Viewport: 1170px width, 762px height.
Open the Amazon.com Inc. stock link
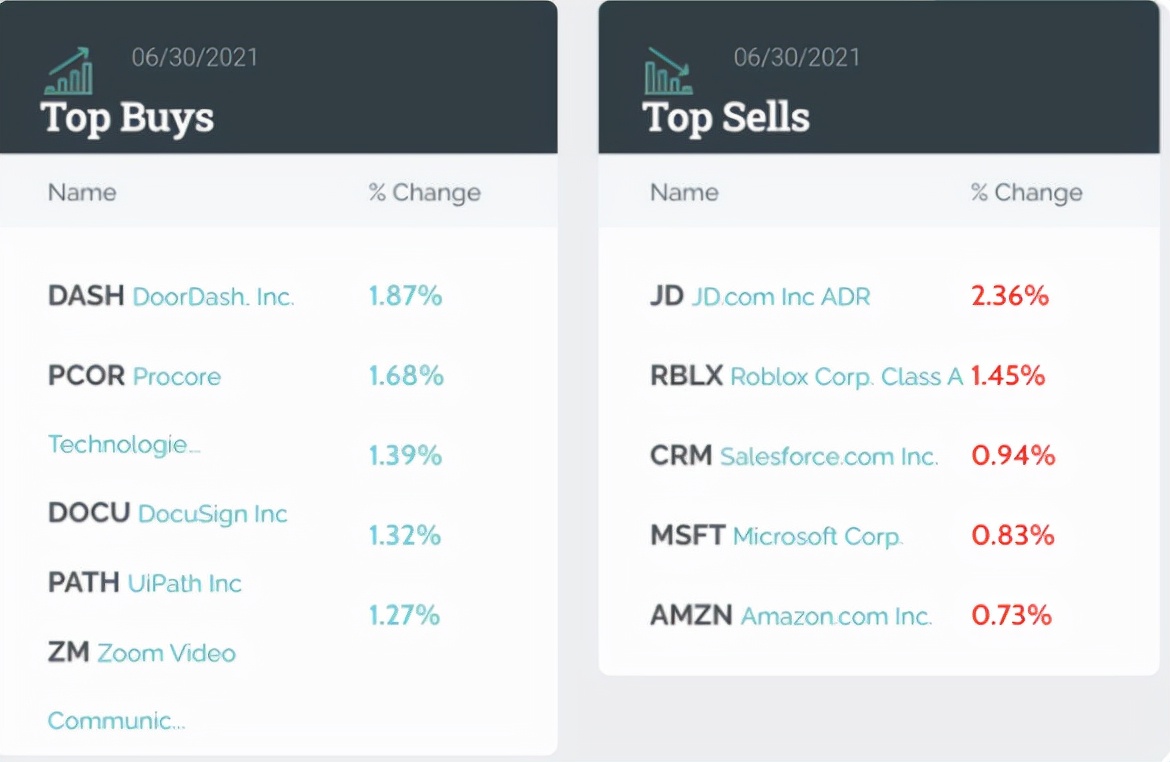point(836,616)
